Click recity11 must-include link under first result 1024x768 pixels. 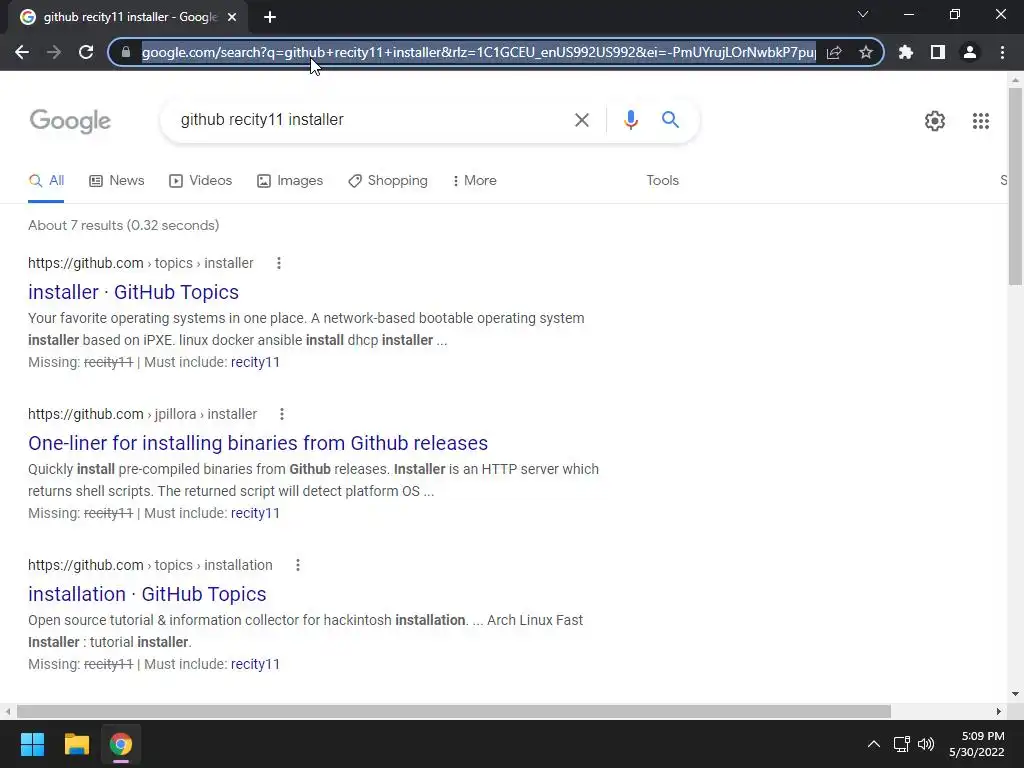[255, 362]
